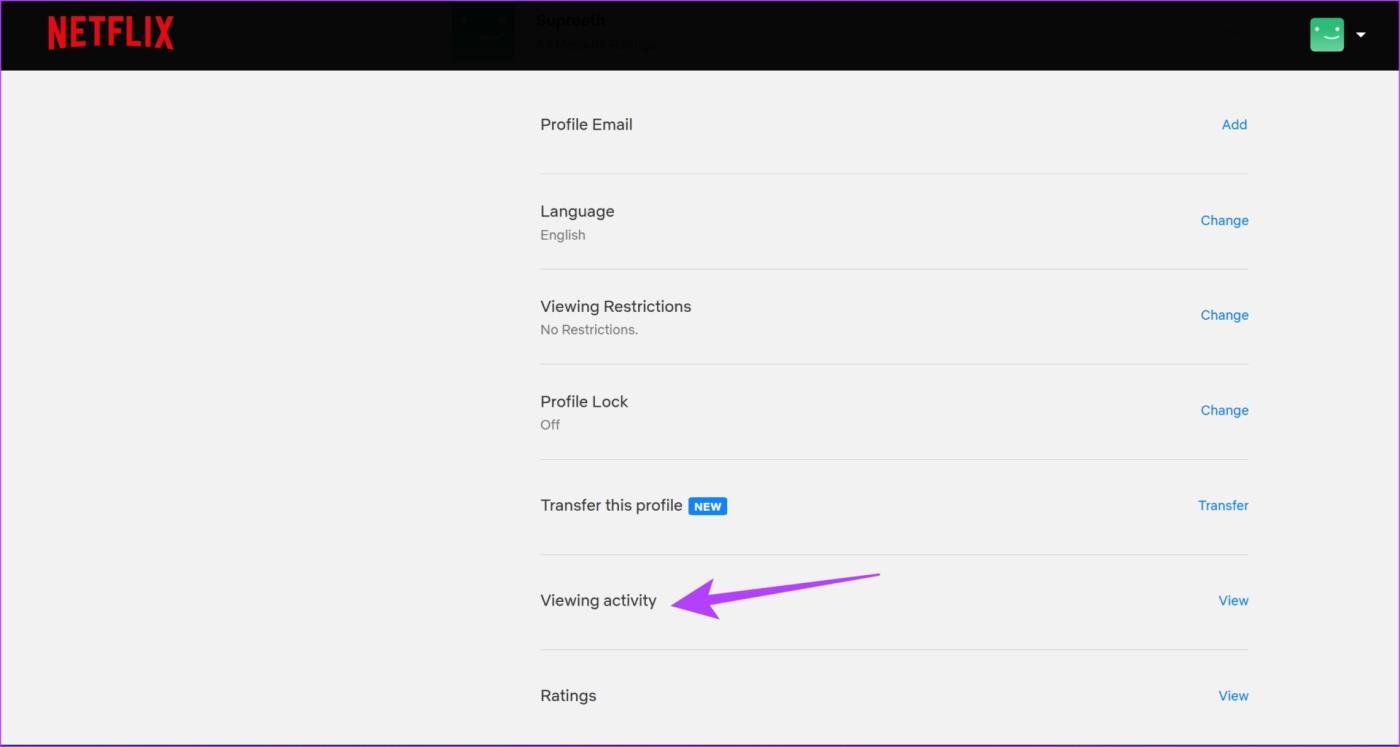The height and width of the screenshot is (747, 1400).
Task: Click the NEW badge
Action: tap(708, 506)
